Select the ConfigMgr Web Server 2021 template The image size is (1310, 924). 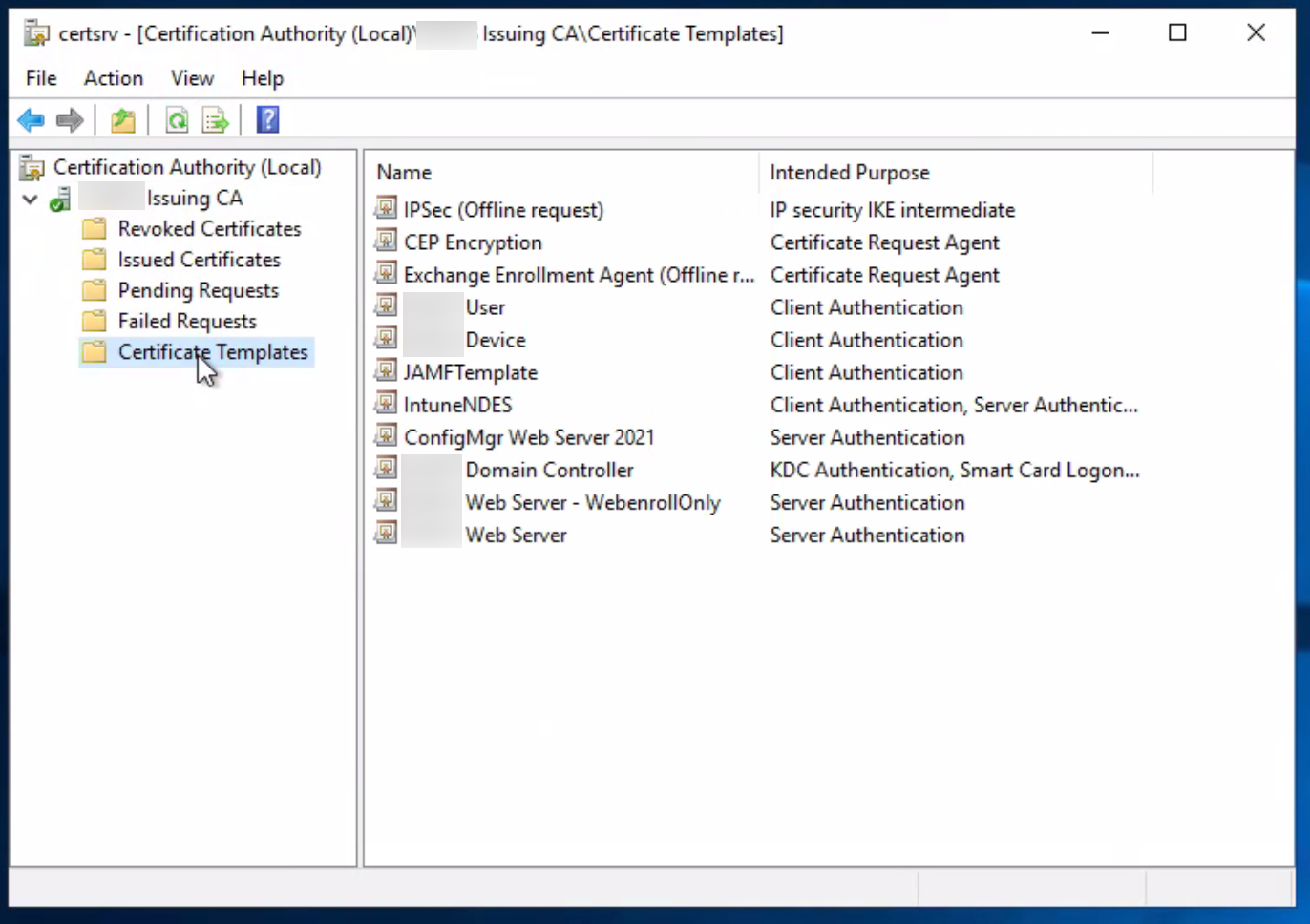pos(529,437)
